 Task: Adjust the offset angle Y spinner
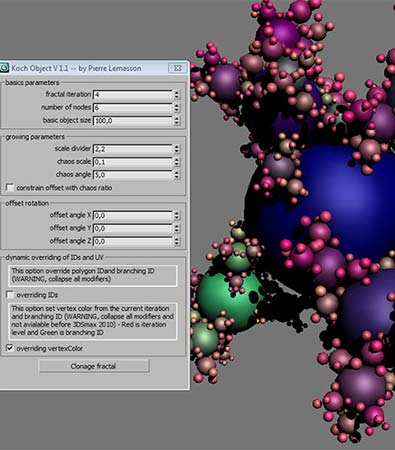[x=177, y=228]
